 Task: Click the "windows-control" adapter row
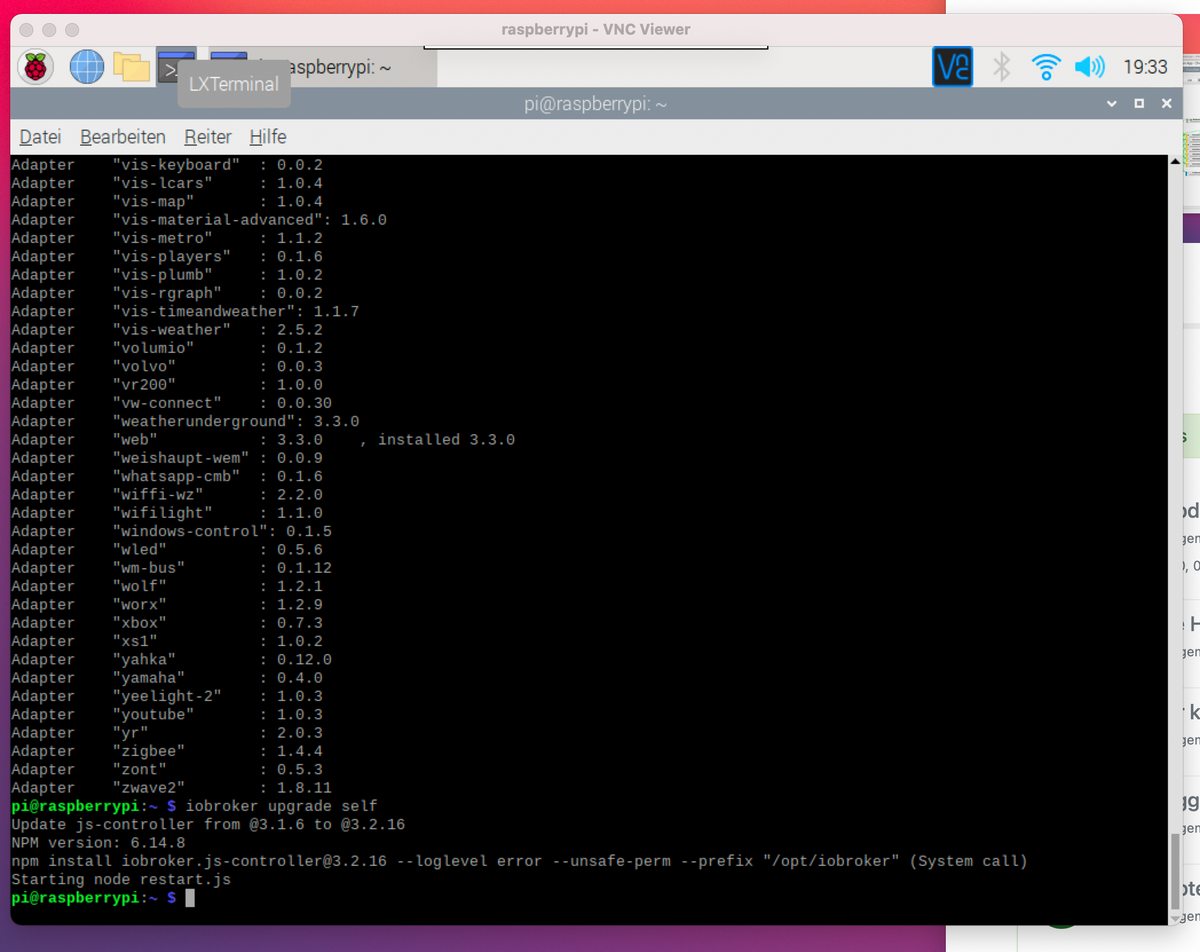(171, 531)
